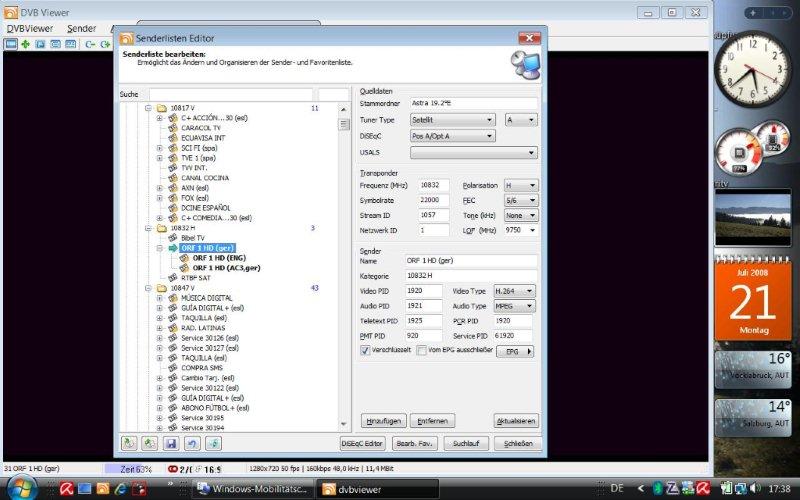Viewport: 800px width, 500px height.
Task: Expand the FEC 5/6 dropdown
Action: tap(521, 200)
